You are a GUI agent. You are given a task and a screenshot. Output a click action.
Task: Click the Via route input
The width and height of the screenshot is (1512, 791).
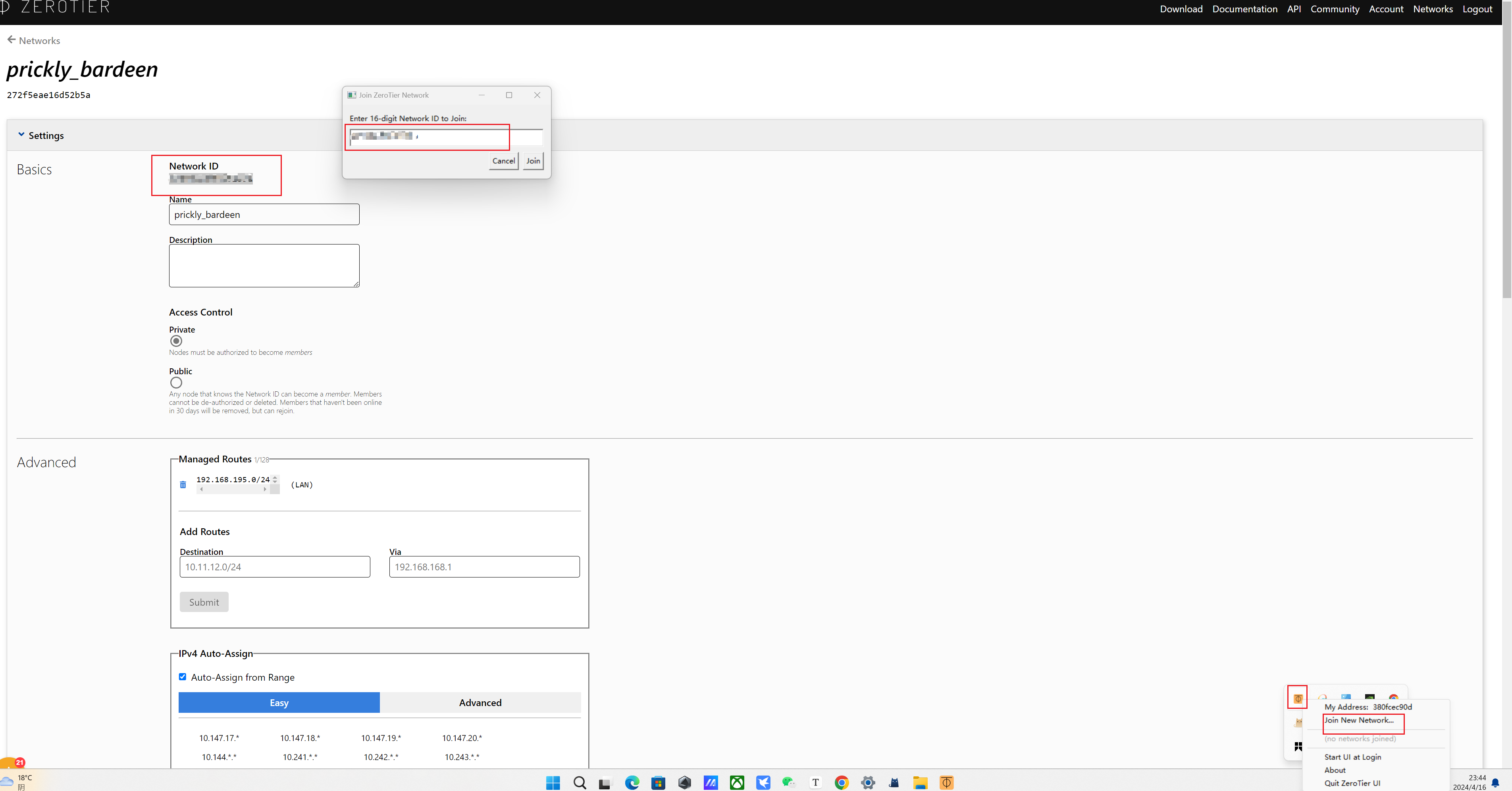click(484, 567)
